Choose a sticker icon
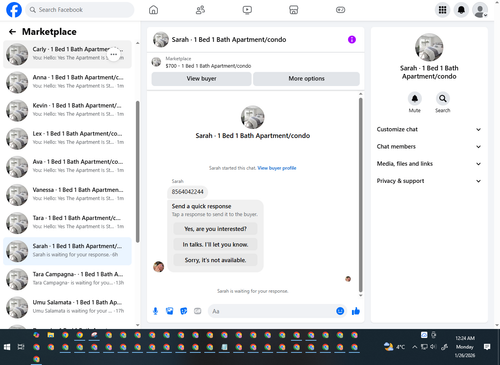Screen dimensions: 500x365 [184, 311]
